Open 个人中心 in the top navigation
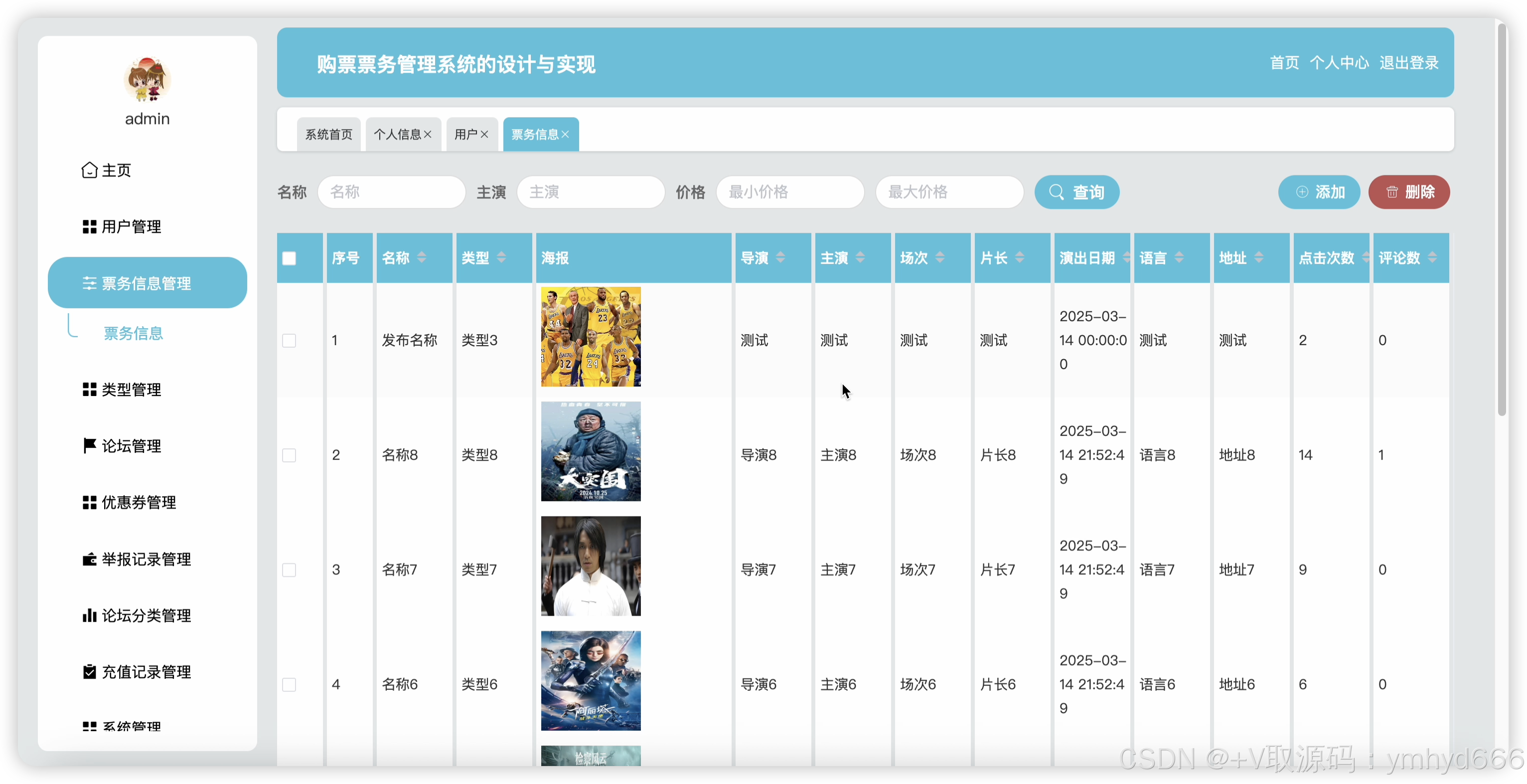 1339,63
